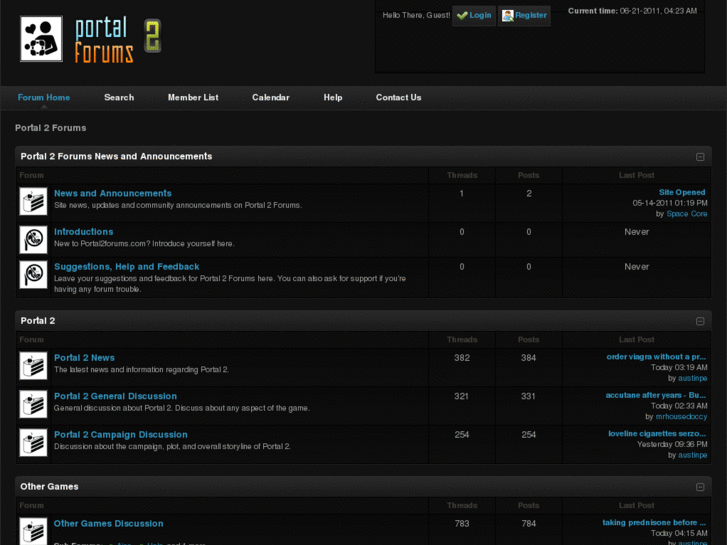Screen dimensions: 727x545
Task: Open Portal 2 General Discussion forum
Action: 115,396
